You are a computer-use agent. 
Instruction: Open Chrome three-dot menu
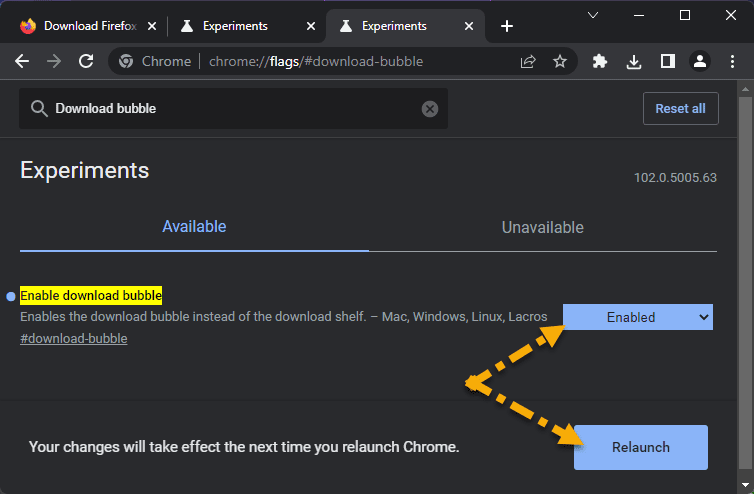pyautogui.click(x=732, y=61)
